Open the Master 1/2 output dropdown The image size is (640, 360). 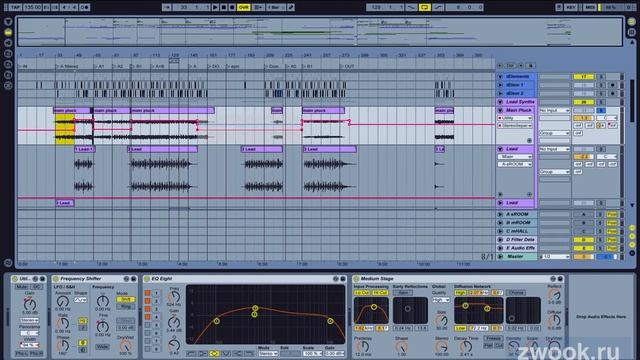[555, 257]
